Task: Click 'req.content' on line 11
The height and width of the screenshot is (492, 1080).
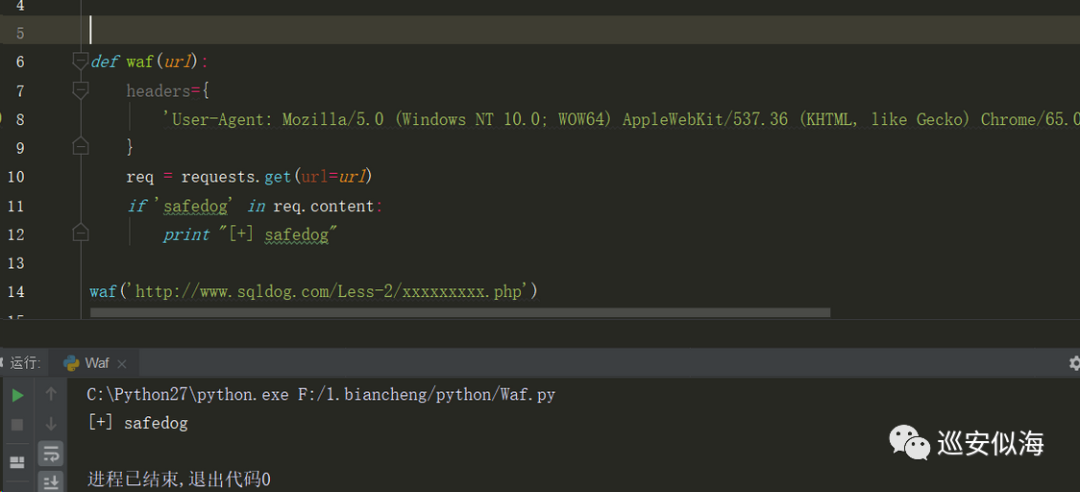Action: [x=323, y=206]
